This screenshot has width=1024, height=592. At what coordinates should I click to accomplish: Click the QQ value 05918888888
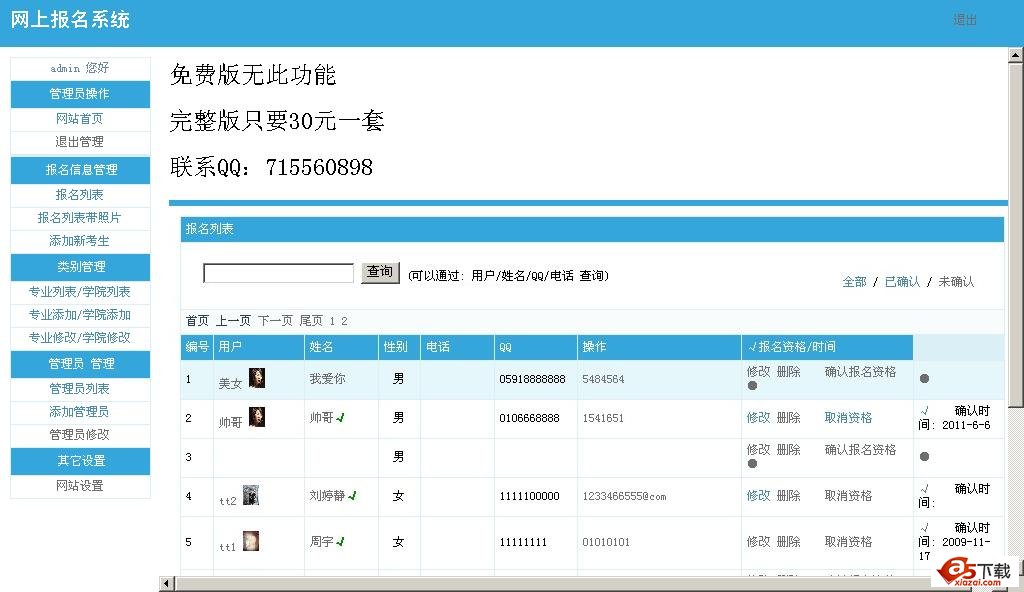pos(532,379)
